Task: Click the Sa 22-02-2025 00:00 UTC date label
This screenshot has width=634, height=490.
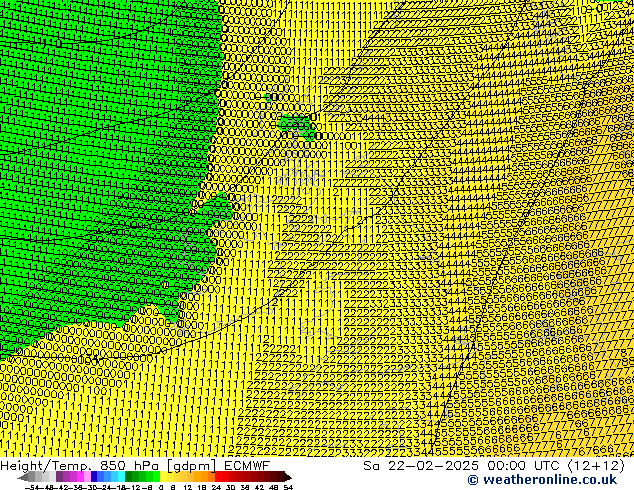Action: (494, 465)
